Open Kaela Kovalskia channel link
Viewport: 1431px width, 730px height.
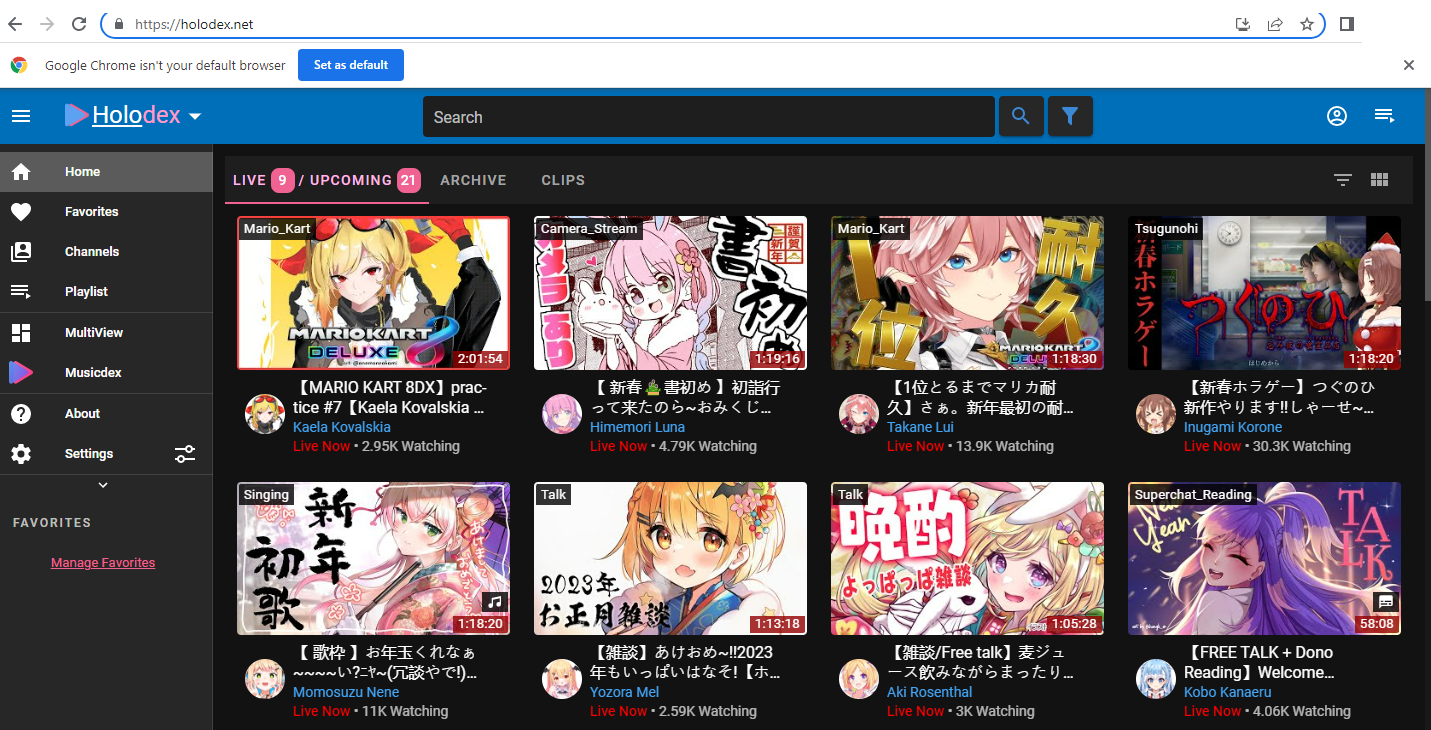coord(341,427)
